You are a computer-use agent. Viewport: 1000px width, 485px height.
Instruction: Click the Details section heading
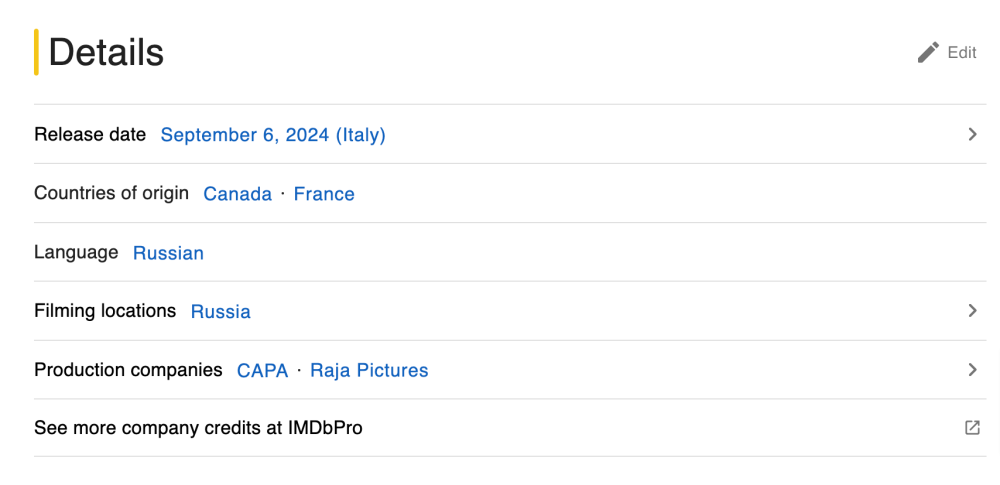(x=106, y=52)
